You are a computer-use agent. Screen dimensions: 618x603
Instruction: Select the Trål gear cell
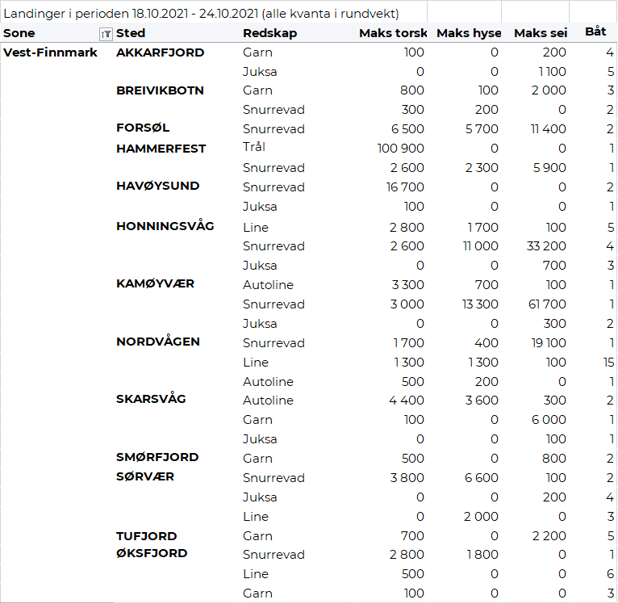pyautogui.click(x=254, y=148)
